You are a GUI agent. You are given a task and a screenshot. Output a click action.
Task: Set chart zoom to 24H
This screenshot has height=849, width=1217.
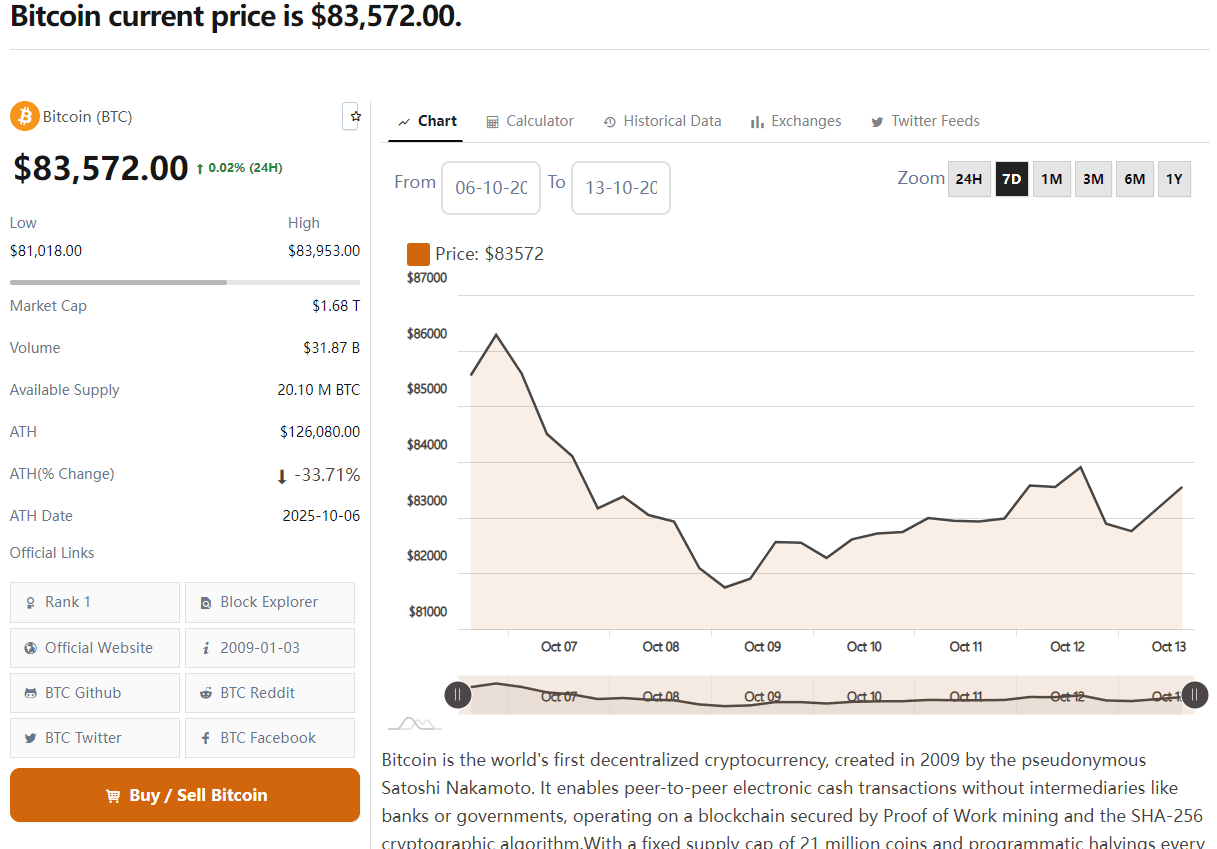pos(969,179)
